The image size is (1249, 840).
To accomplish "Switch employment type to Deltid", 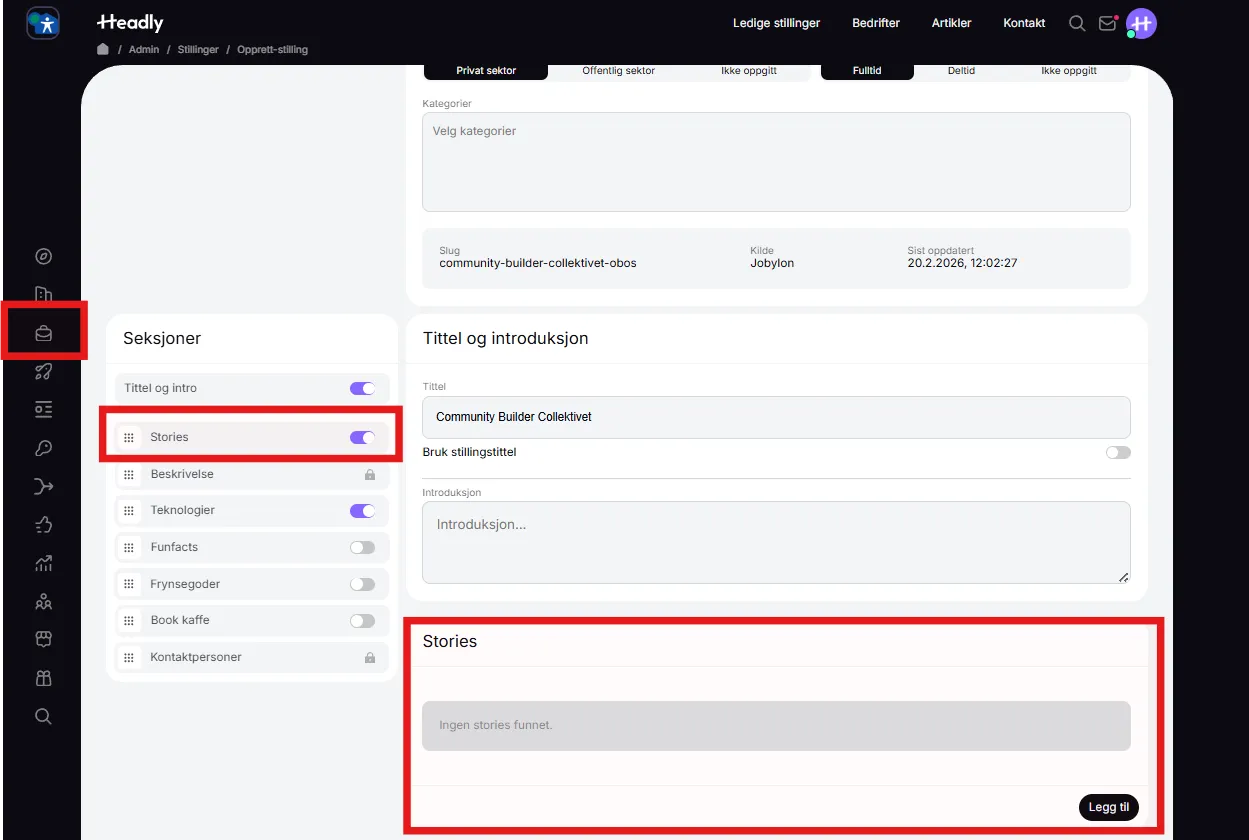I will tap(961, 71).
